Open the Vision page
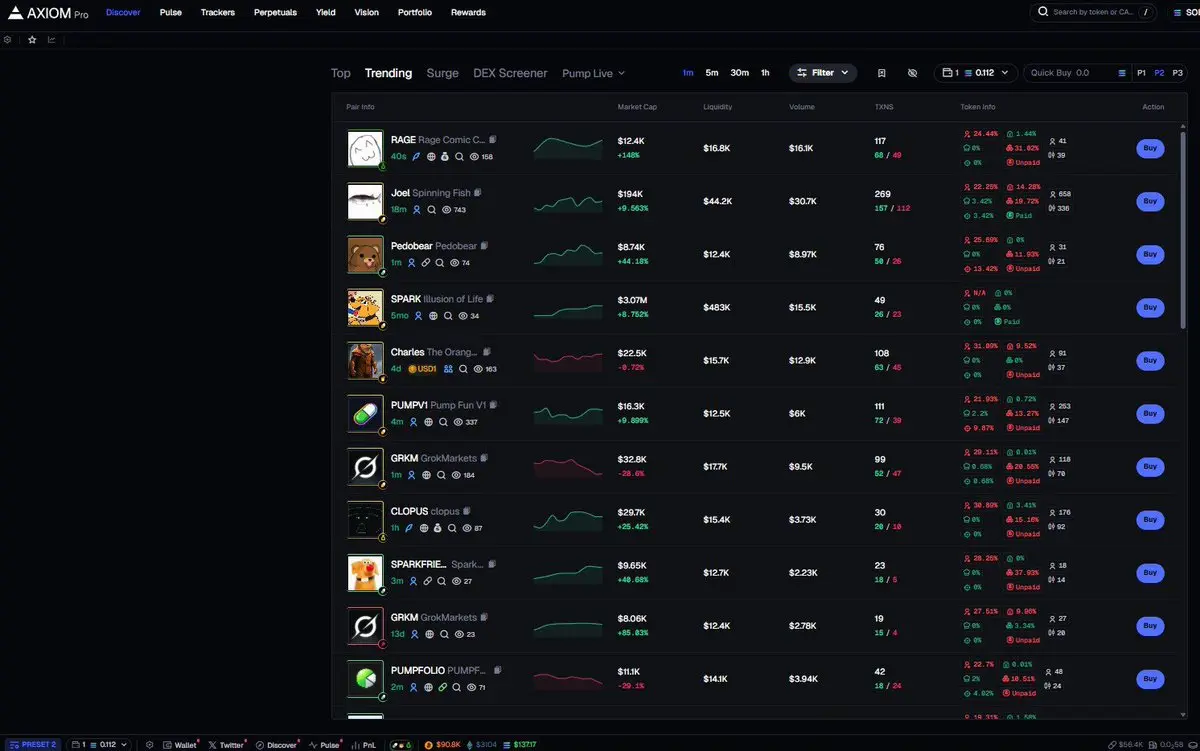Image resolution: width=1200 pixels, height=751 pixels. pyautogui.click(x=367, y=13)
